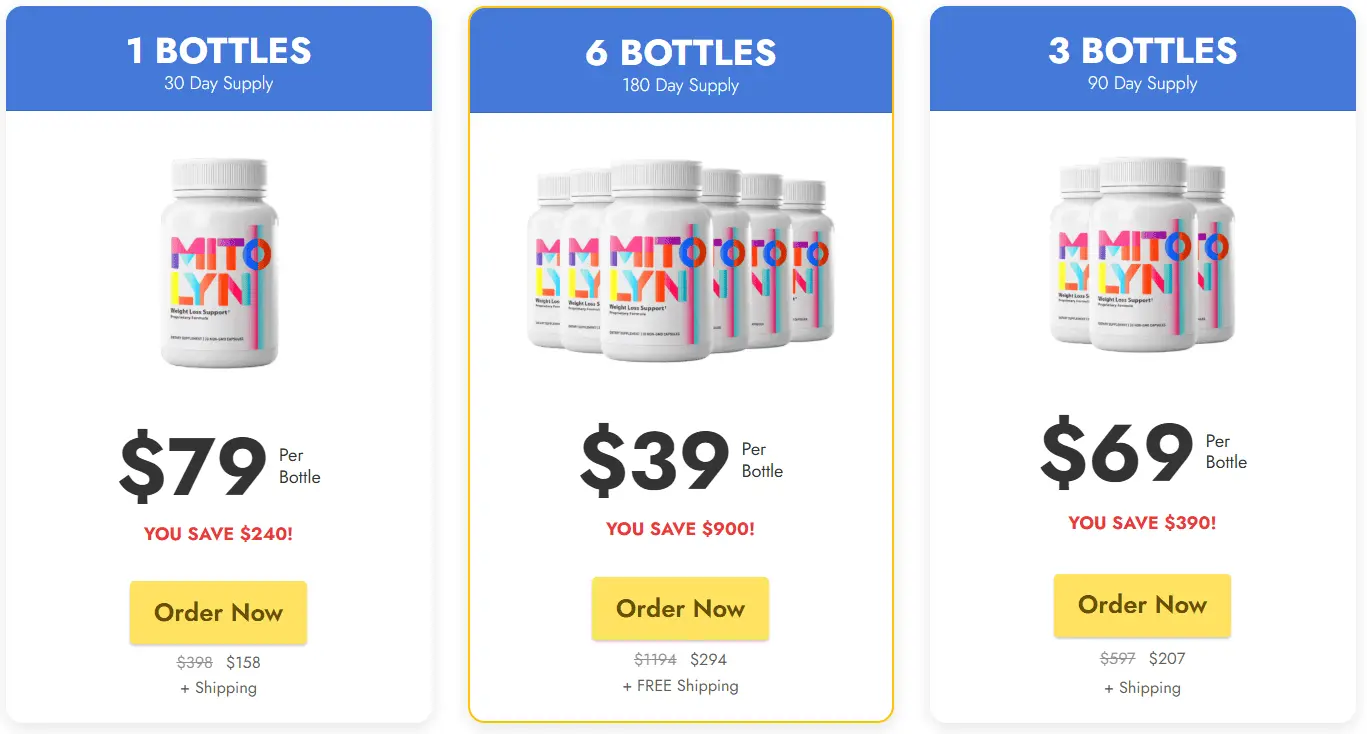Click the YOU SAVE $390 text
The width and height of the screenshot is (1367, 734).
pos(1142,521)
